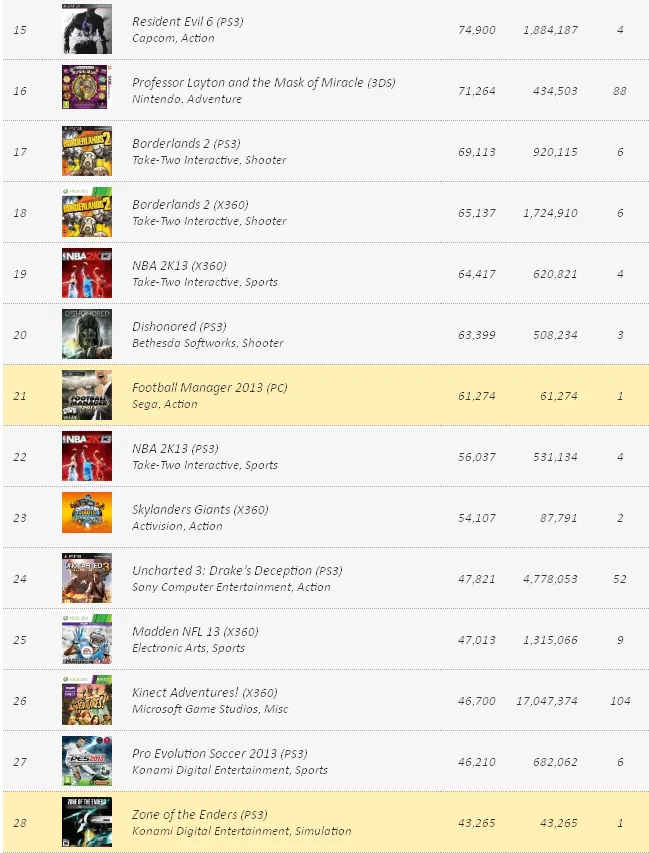Click the NBA 2K13 (PS3) title link
The width and height of the screenshot is (649, 853).
(175, 448)
